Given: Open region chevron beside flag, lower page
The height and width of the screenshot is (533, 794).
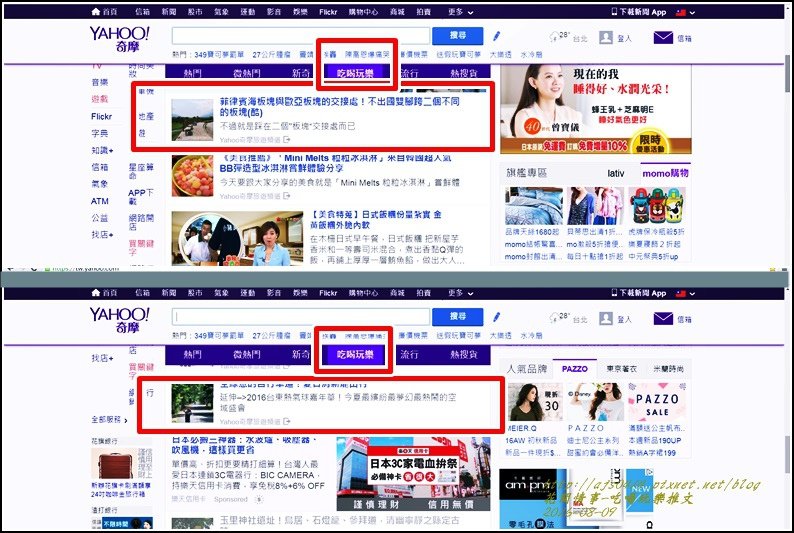Looking at the screenshot, I should coord(692,294).
